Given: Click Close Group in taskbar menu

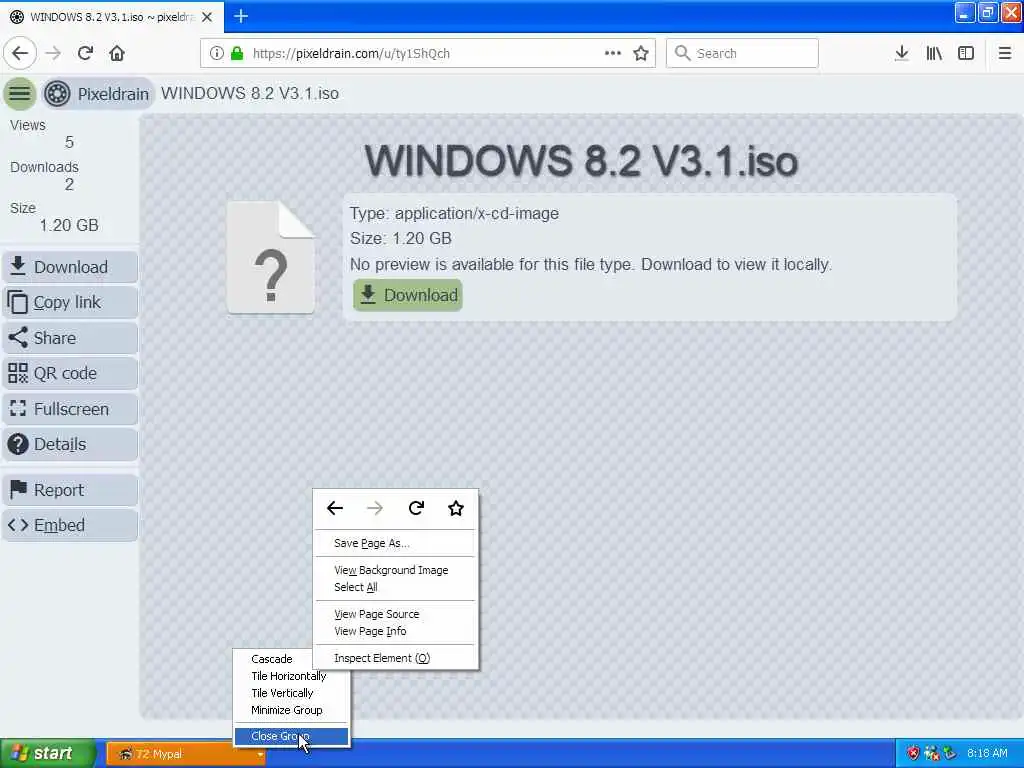Looking at the screenshot, I should pos(291,736).
